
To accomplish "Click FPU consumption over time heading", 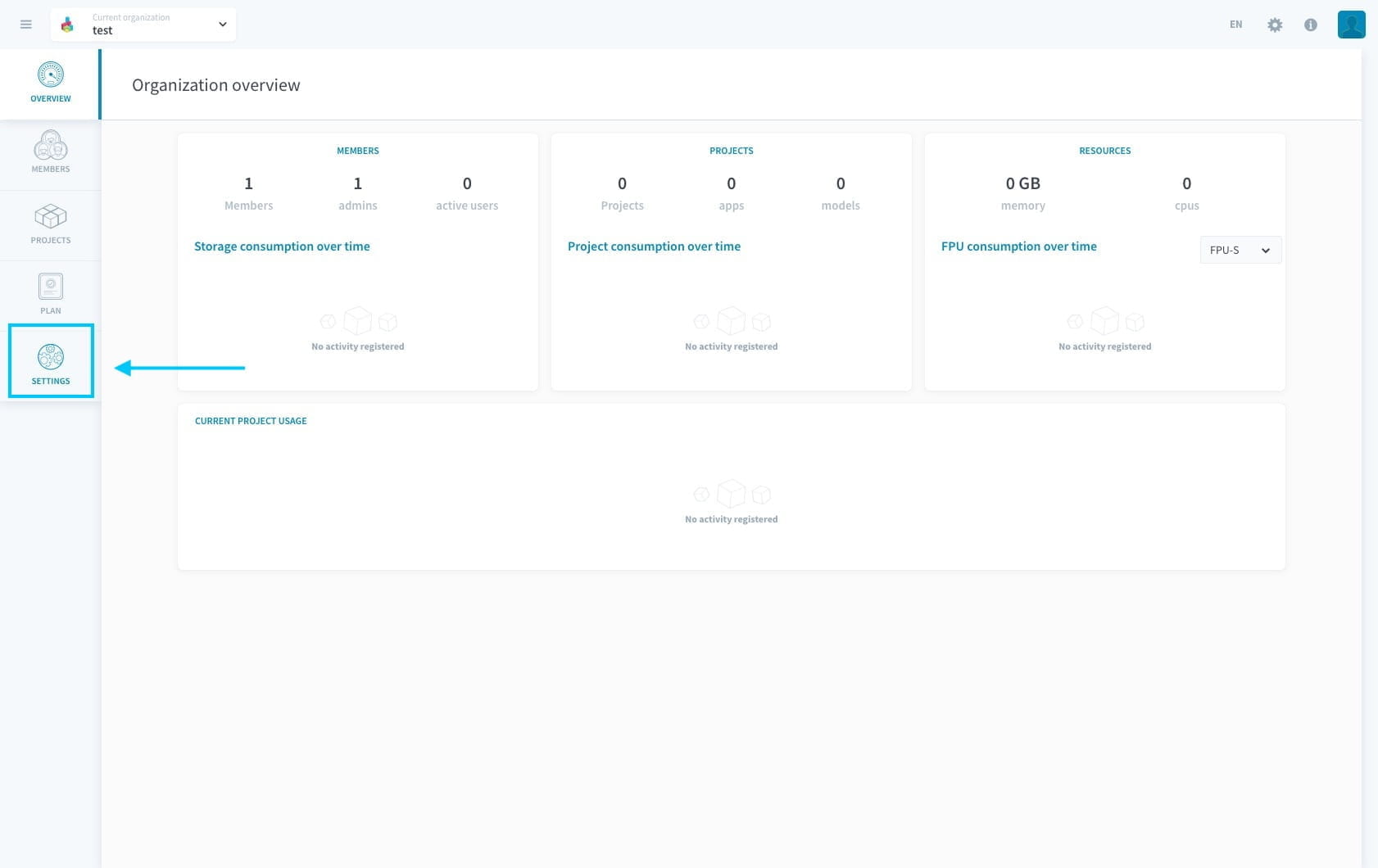I will [x=1018, y=246].
